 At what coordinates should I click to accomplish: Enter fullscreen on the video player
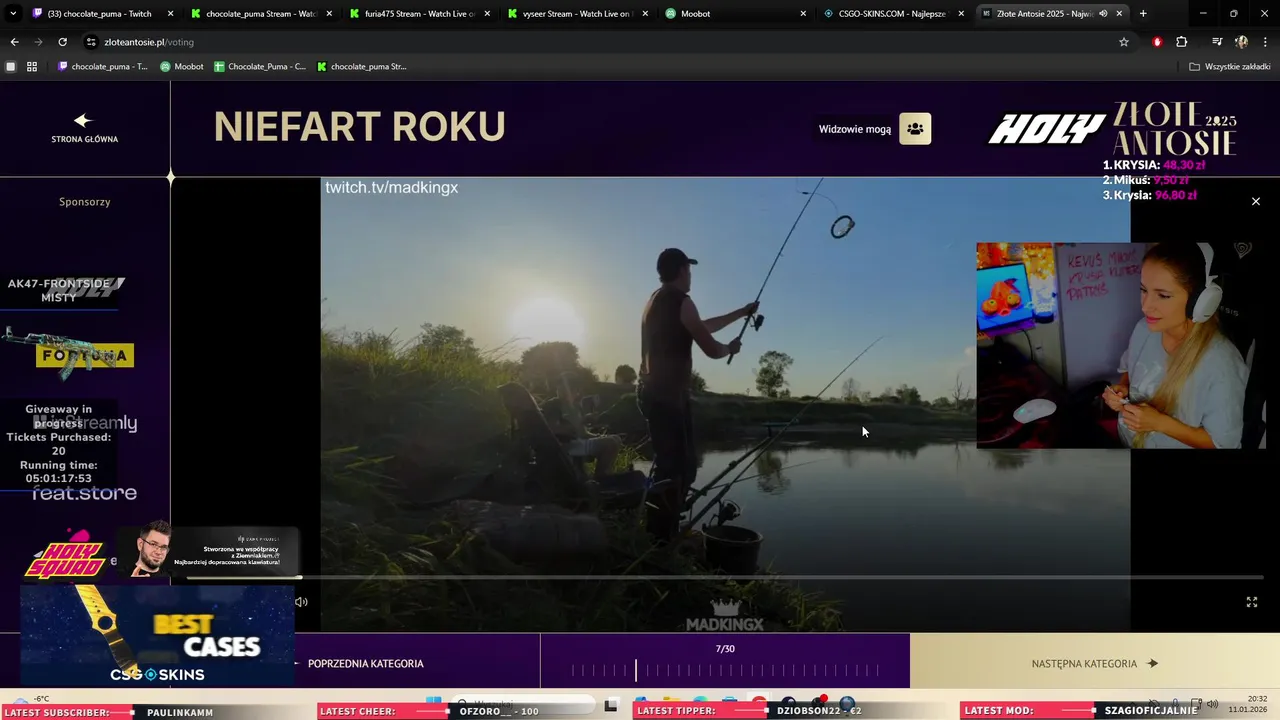[x=1251, y=602]
